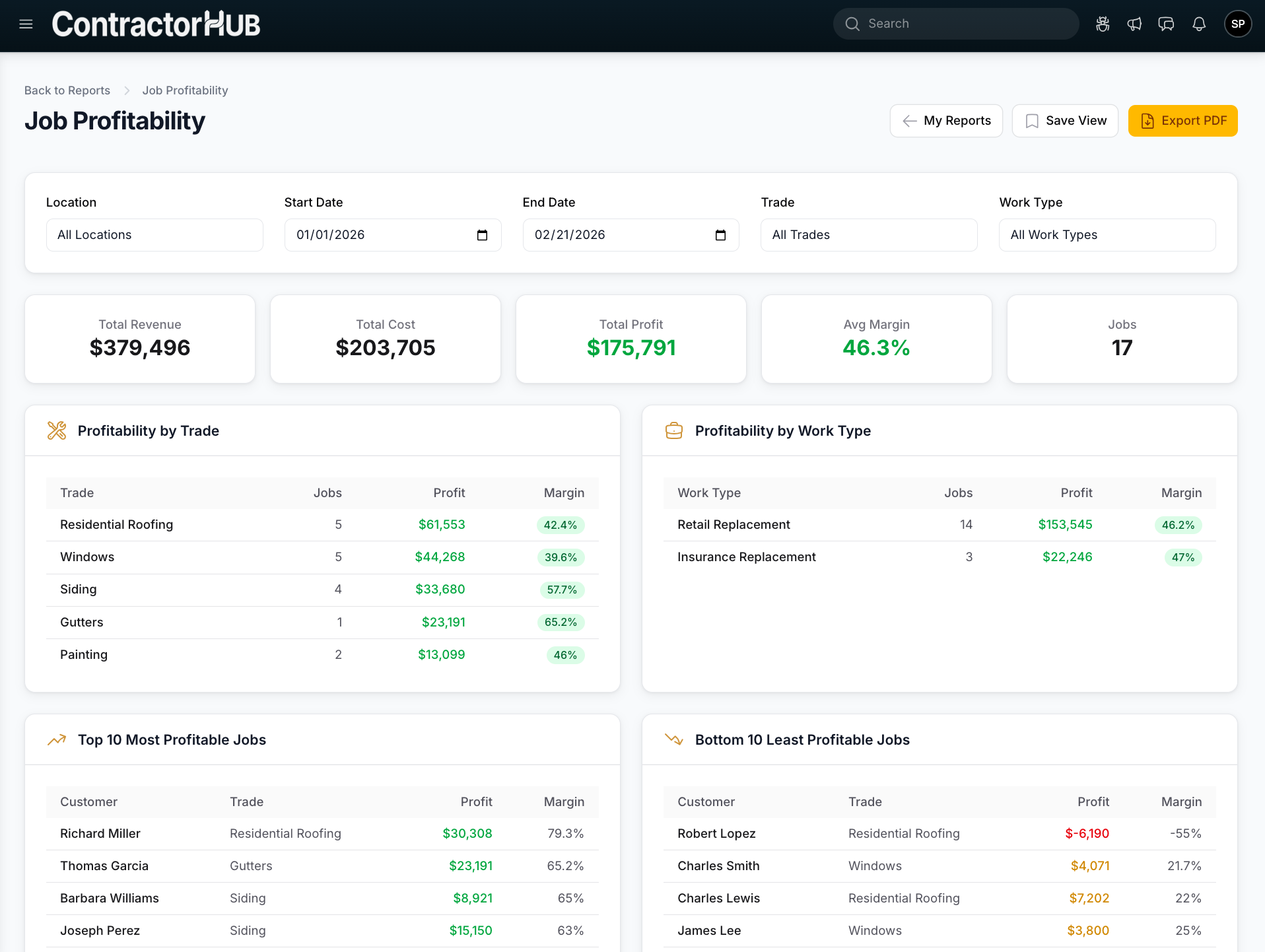Screen dimensions: 1265x952
Task: Open the All Locations dropdown
Action: tap(154, 234)
